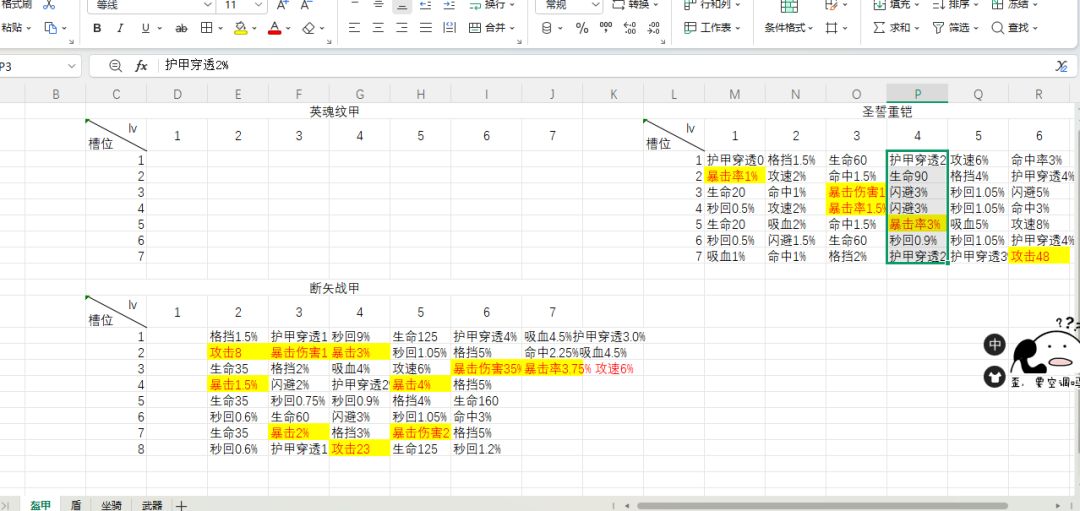
Task: Toggle align left
Action: tap(354, 28)
